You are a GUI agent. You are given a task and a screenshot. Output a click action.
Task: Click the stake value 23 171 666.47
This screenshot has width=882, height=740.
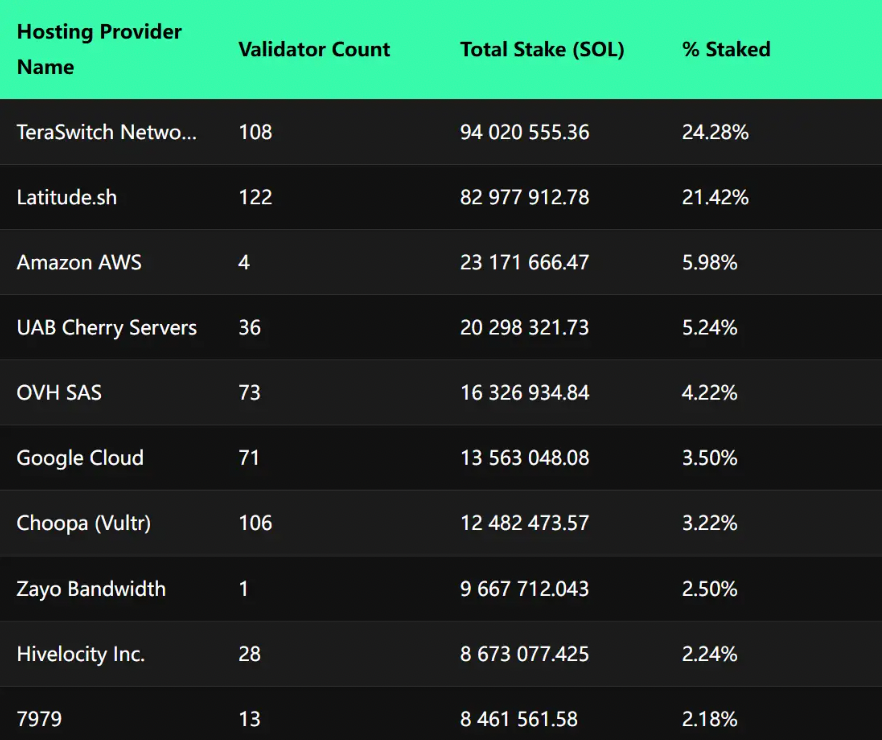(x=525, y=263)
